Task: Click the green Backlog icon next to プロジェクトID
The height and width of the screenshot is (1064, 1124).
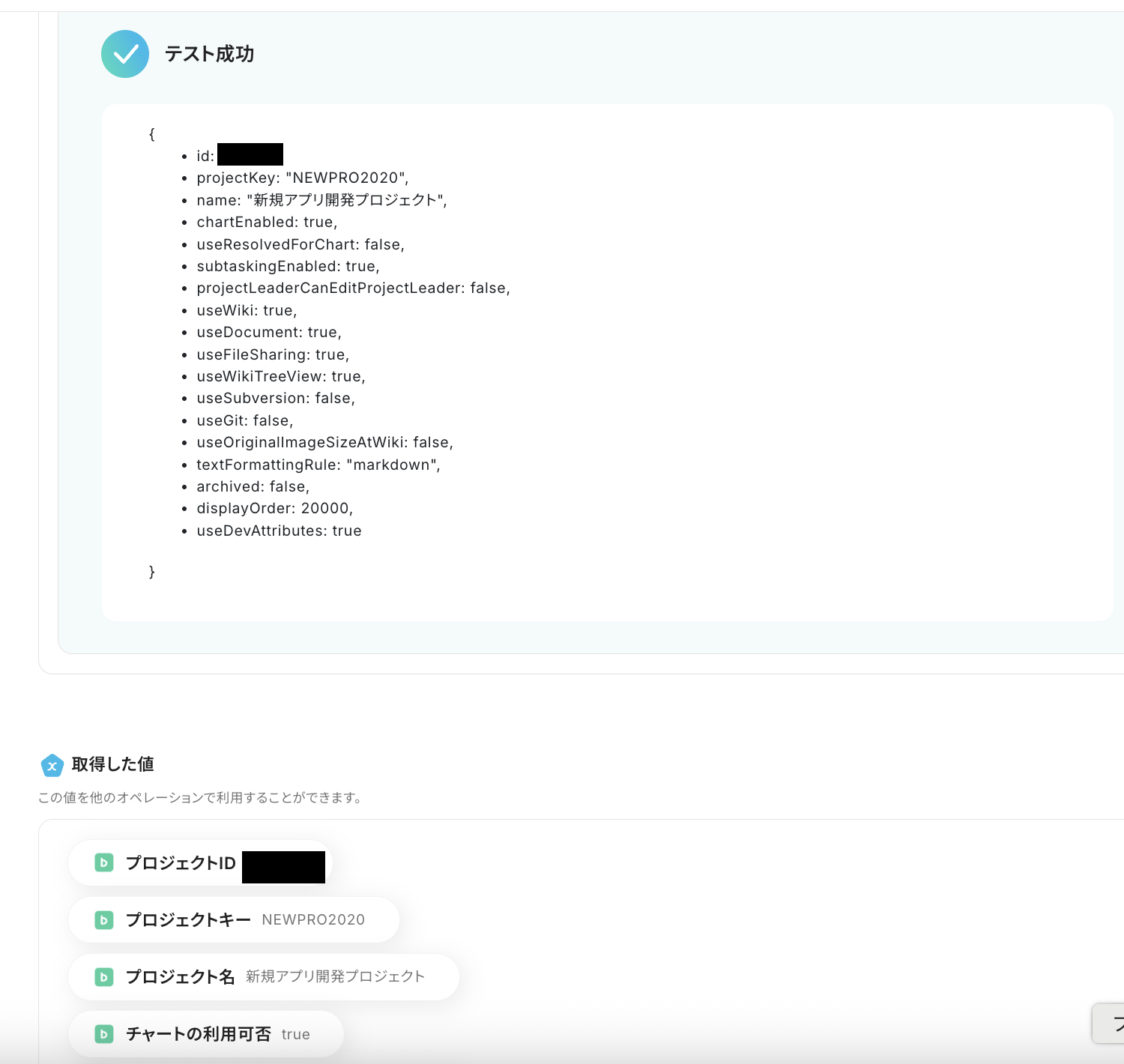Action: tap(104, 863)
